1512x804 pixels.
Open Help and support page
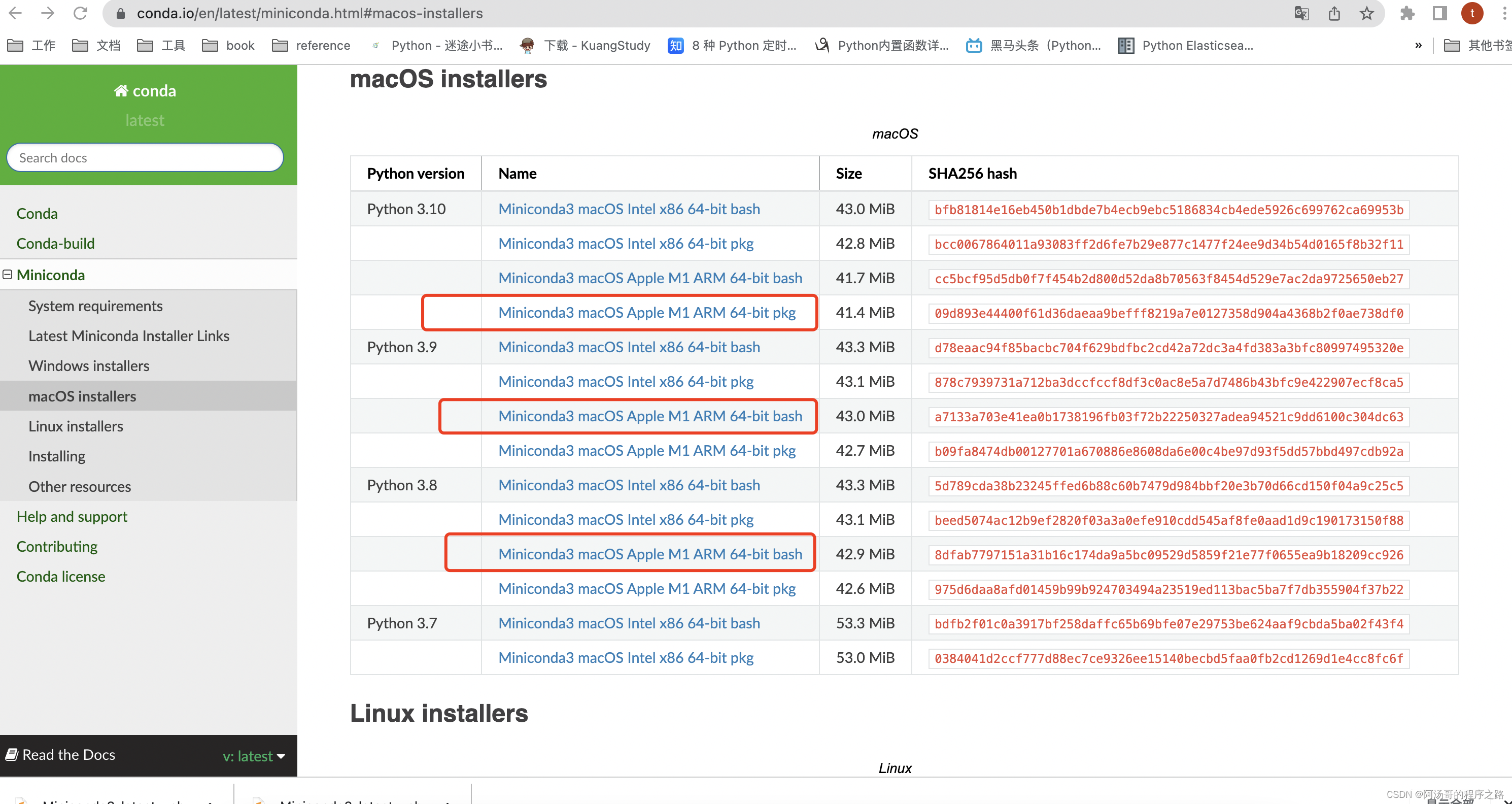(72, 516)
